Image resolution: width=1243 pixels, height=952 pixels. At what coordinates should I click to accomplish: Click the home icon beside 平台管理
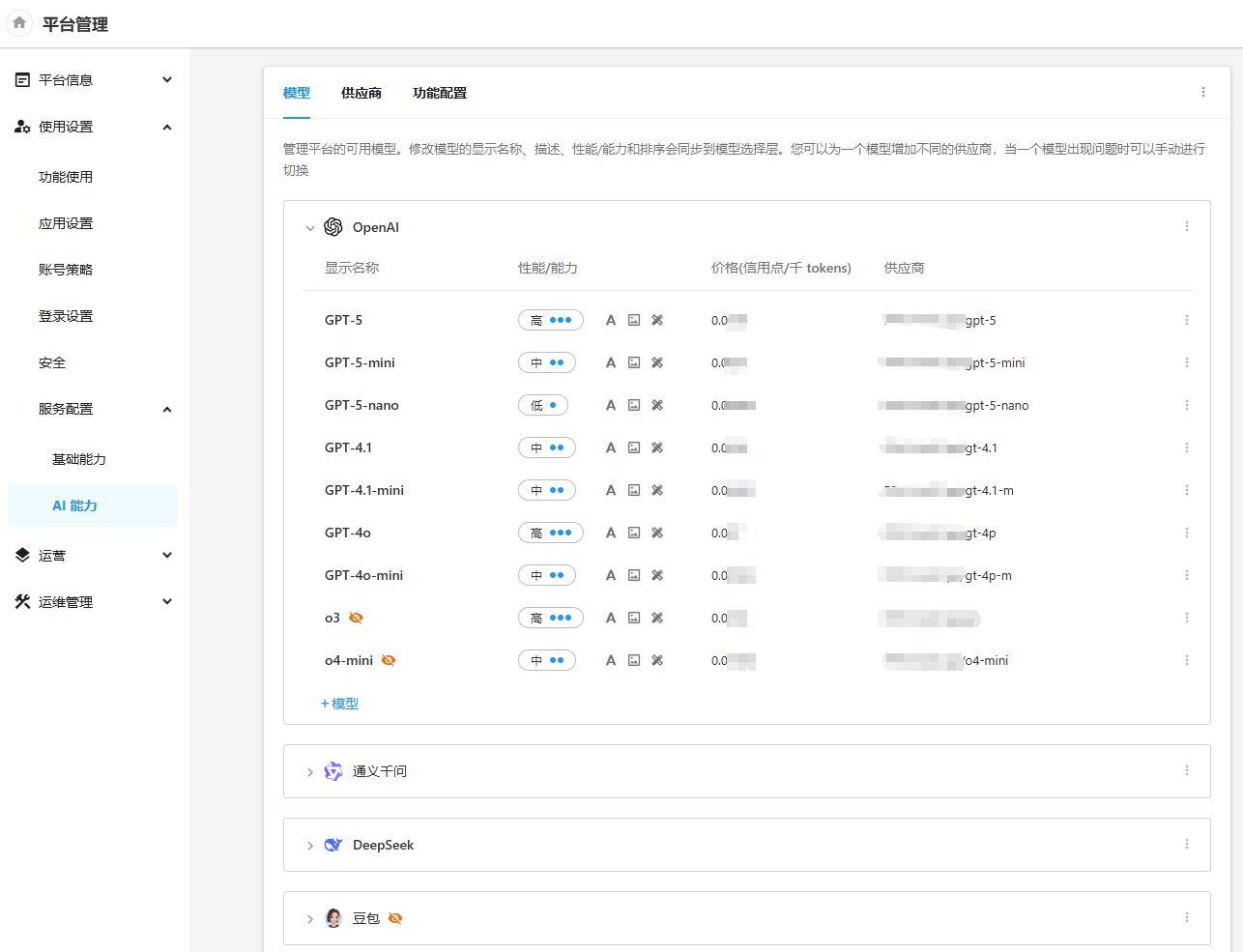pos(19,23)
